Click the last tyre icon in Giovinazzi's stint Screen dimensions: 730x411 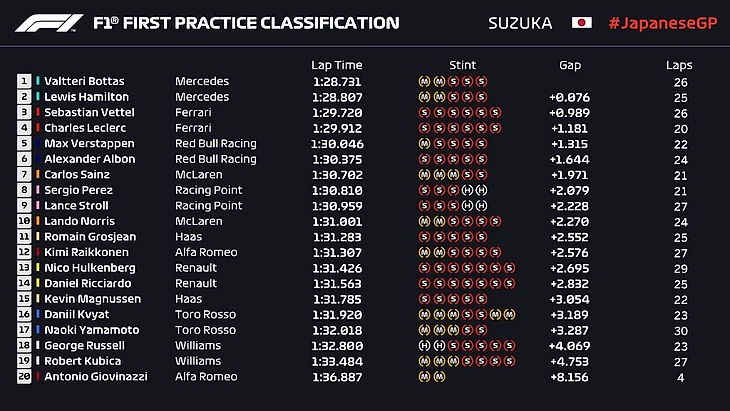(438, 377)
